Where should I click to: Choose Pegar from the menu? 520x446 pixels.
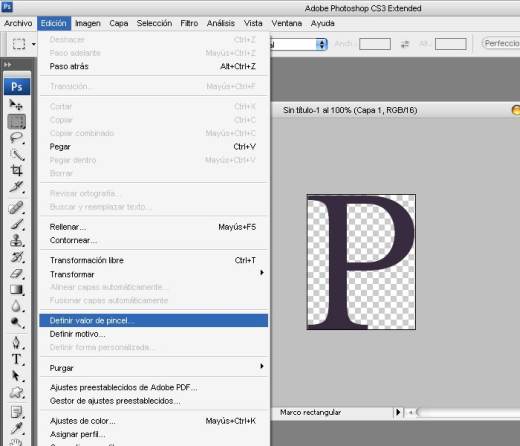153,147
